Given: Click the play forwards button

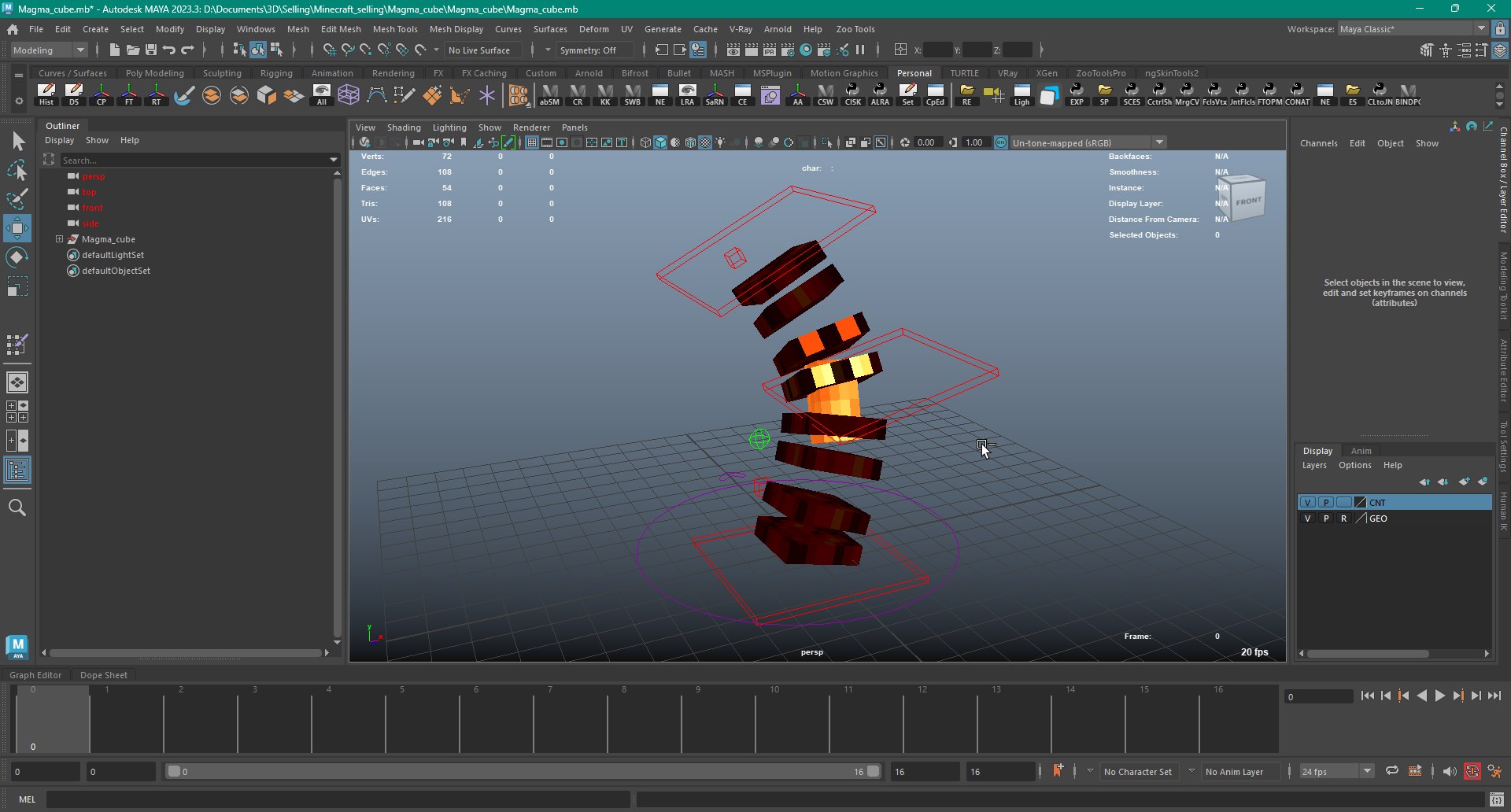Looking at the screenshot, I should 1439,696.
